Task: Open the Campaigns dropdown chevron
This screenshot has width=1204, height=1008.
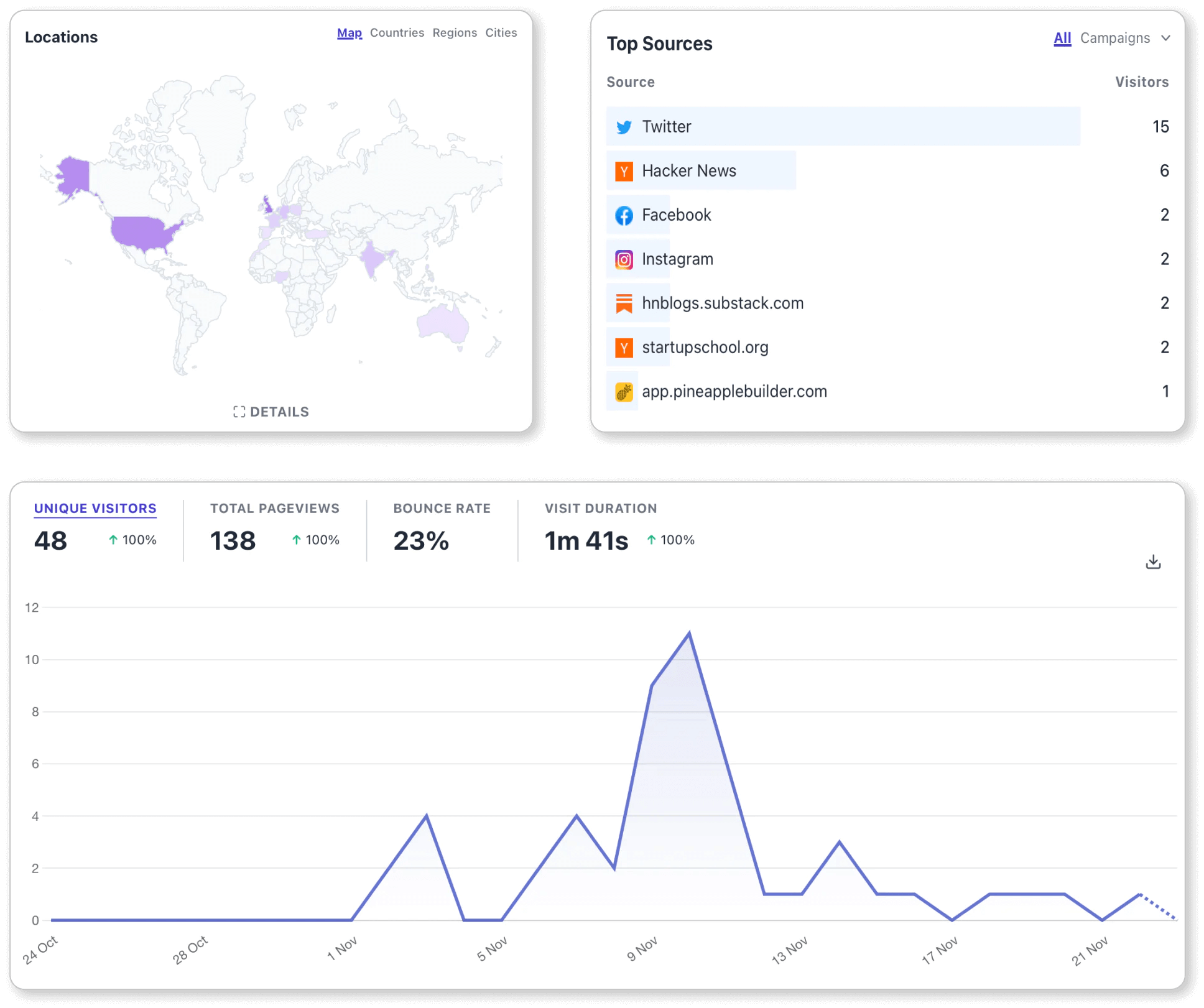Action: point(1165,38)
